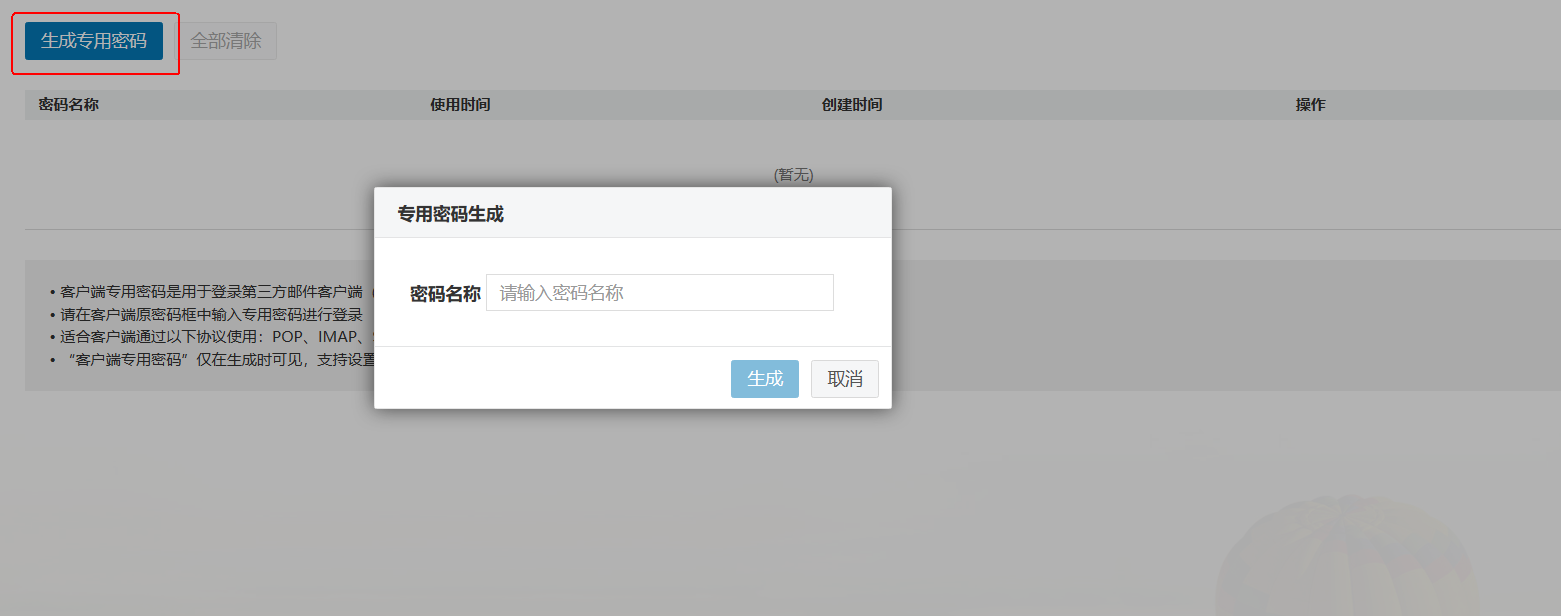Click the 专用密码生成 dialog title
Screen dimensions: 1561x616
(x=450, y=214)
